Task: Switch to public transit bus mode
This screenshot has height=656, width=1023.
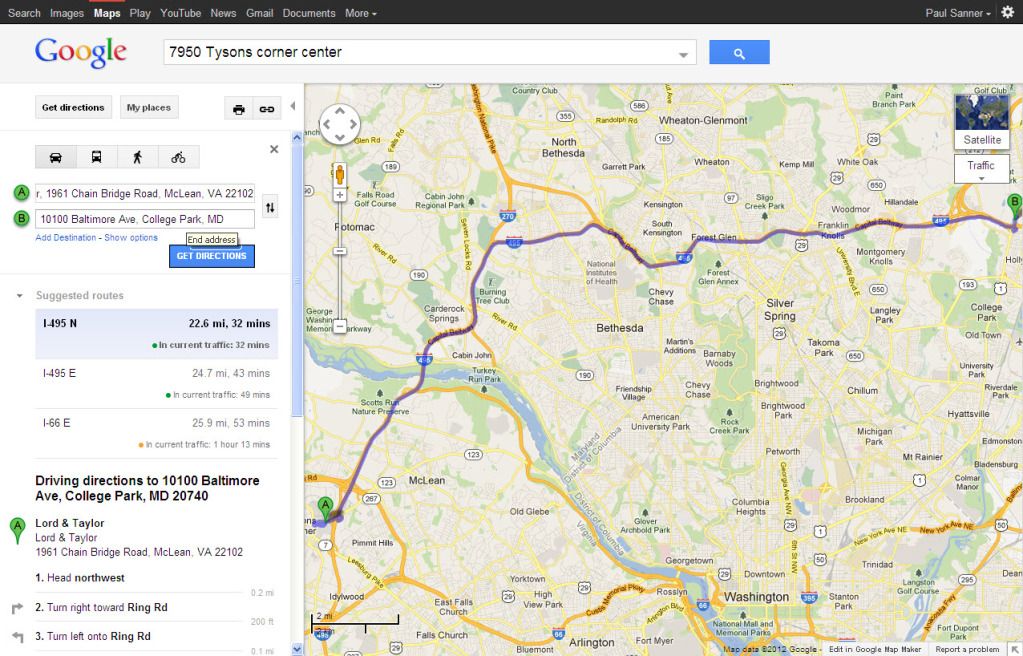Action: 97,157
